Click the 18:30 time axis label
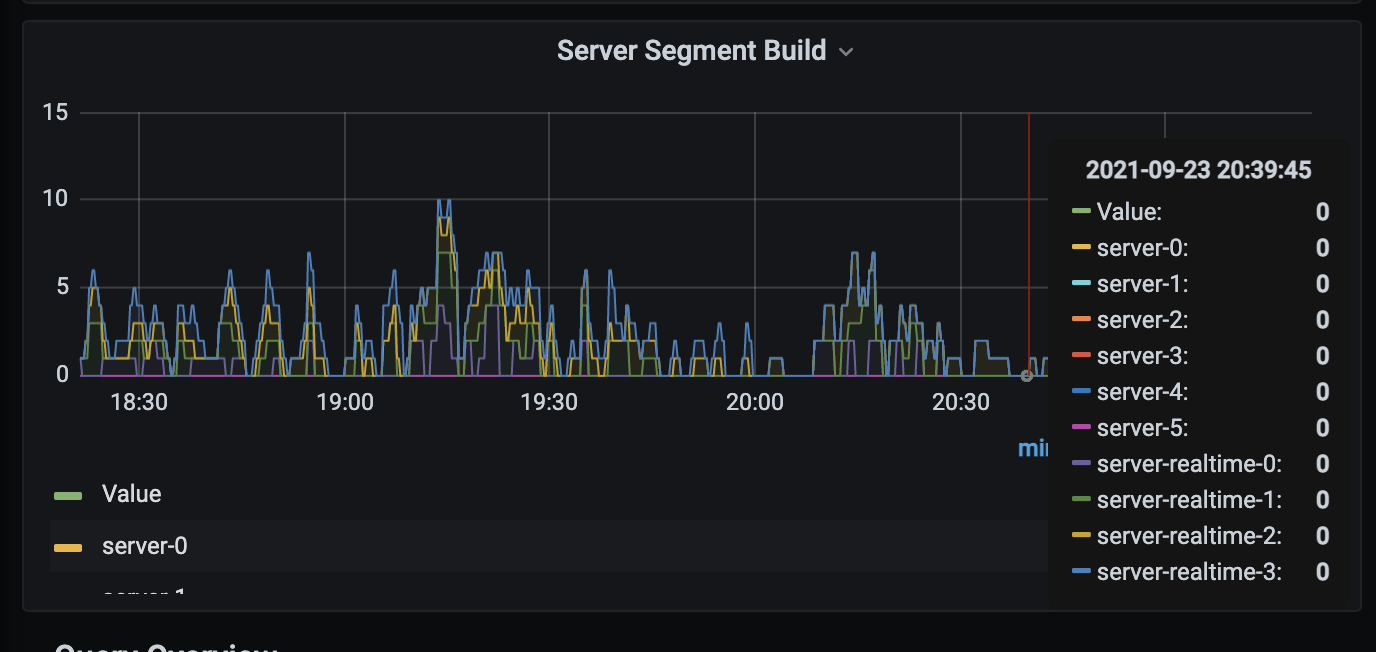 139,402
